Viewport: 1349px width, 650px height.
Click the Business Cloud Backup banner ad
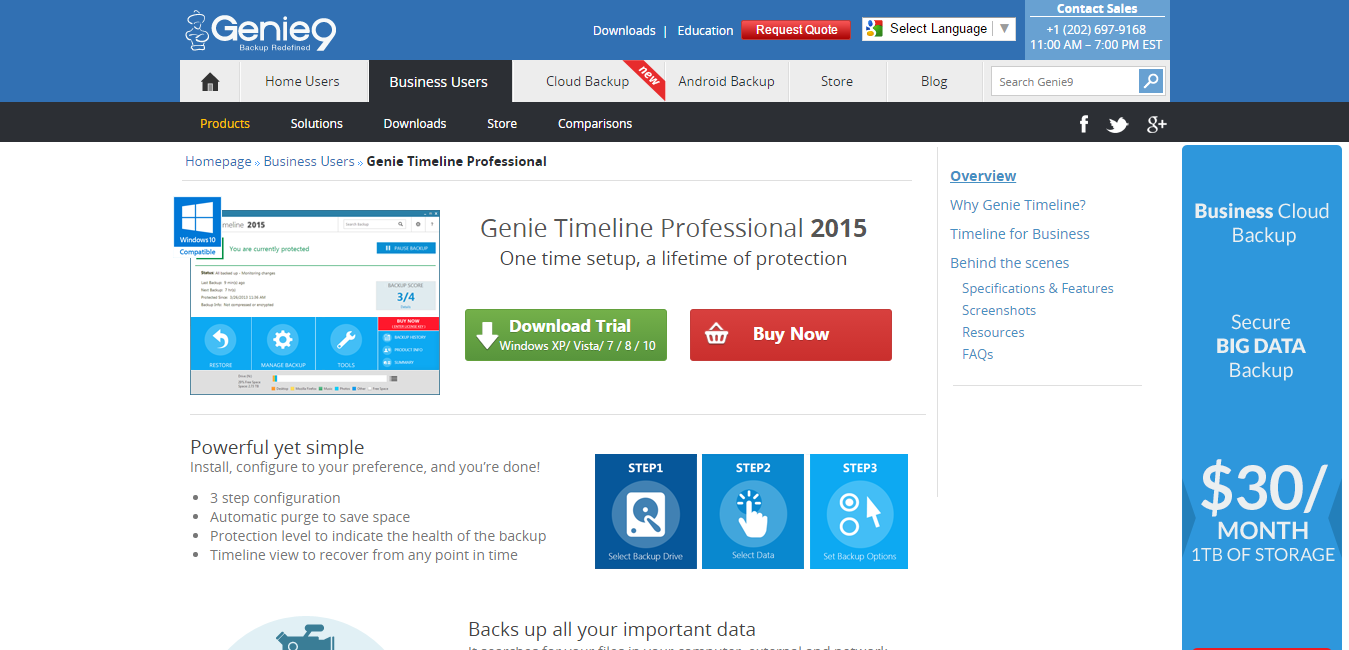(1262, 397)
